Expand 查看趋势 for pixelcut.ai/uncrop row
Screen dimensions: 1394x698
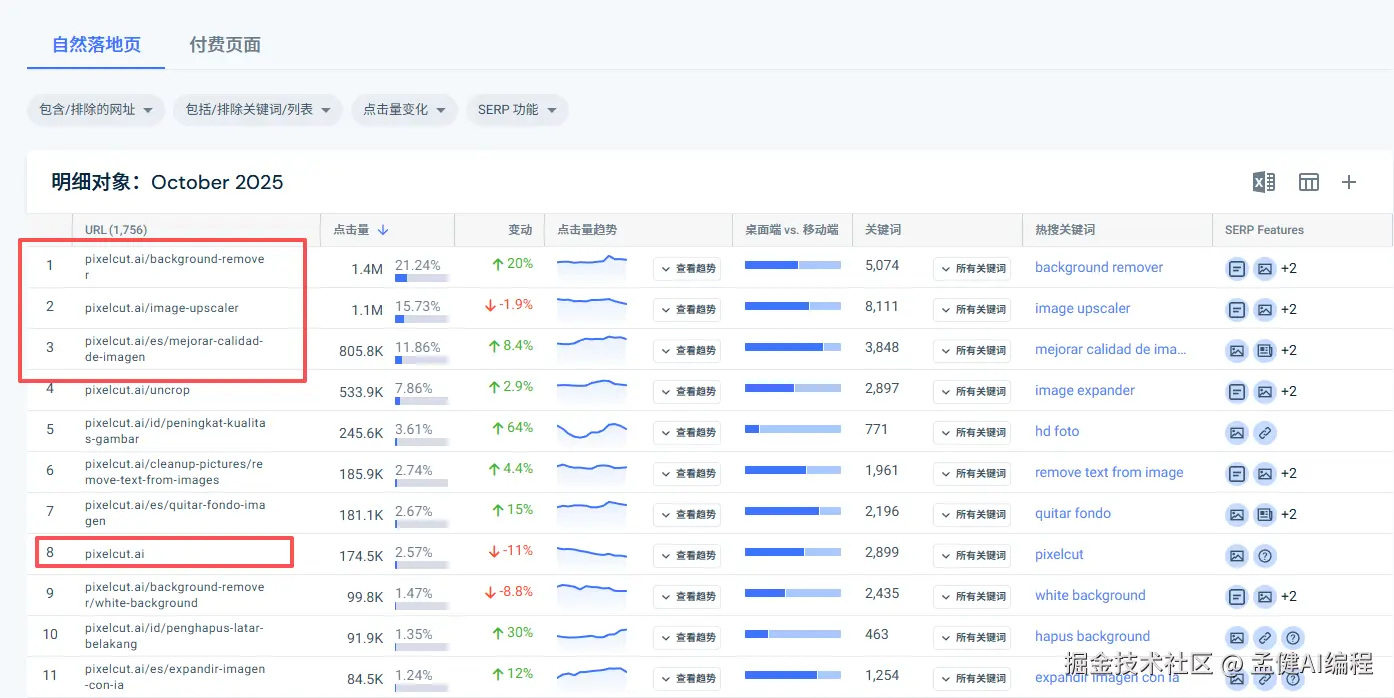coord(687,391)
